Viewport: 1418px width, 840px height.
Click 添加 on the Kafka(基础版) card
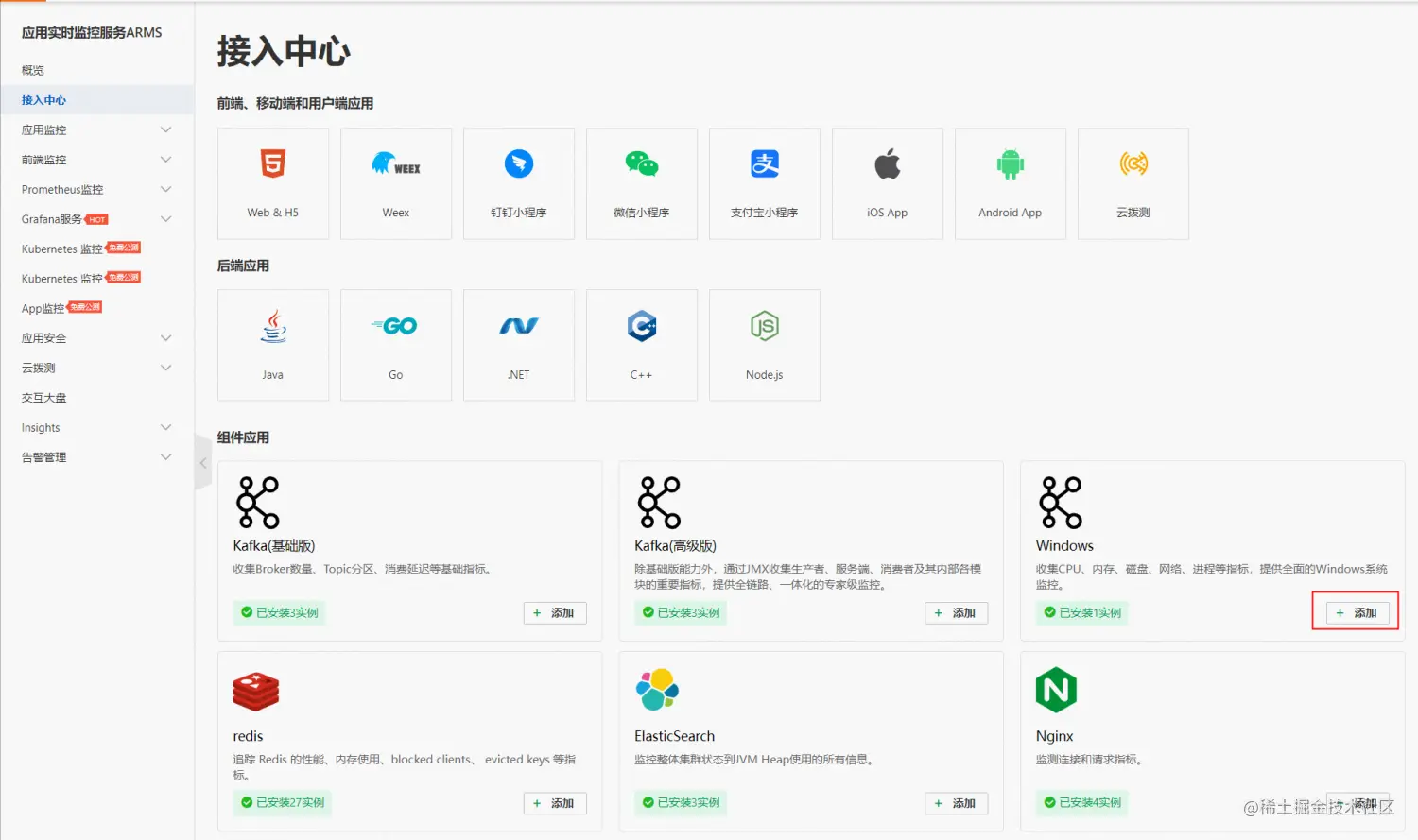pos(555,613)
